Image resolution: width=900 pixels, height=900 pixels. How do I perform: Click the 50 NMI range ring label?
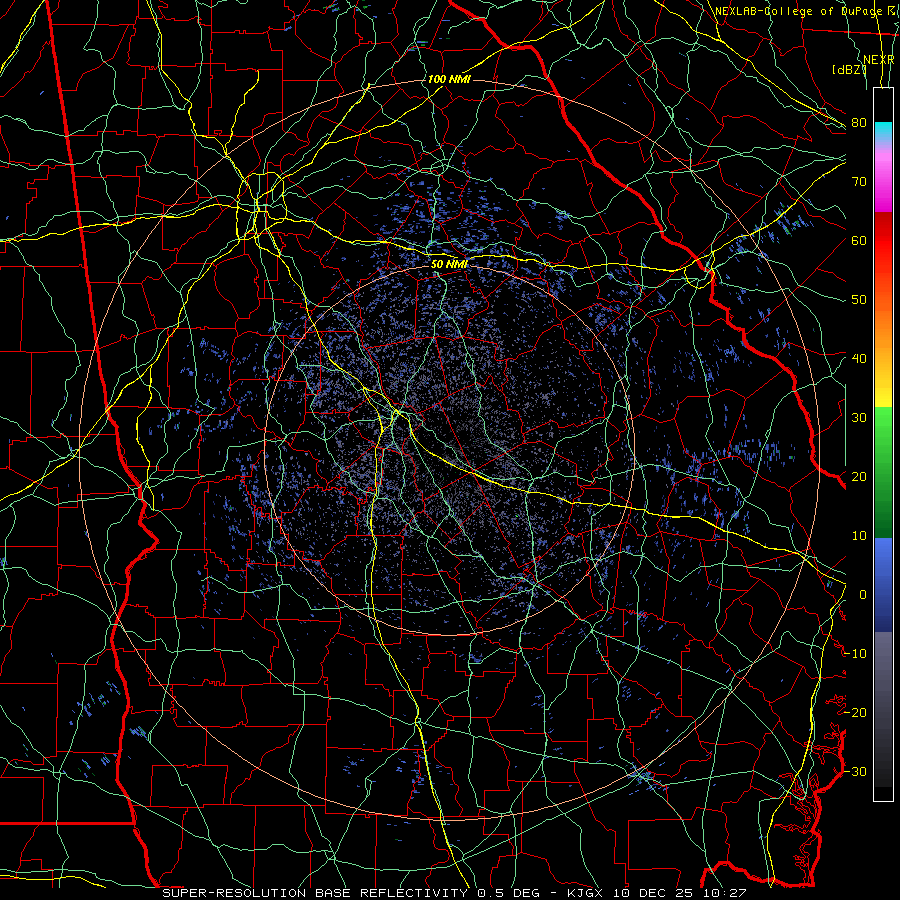449,264
